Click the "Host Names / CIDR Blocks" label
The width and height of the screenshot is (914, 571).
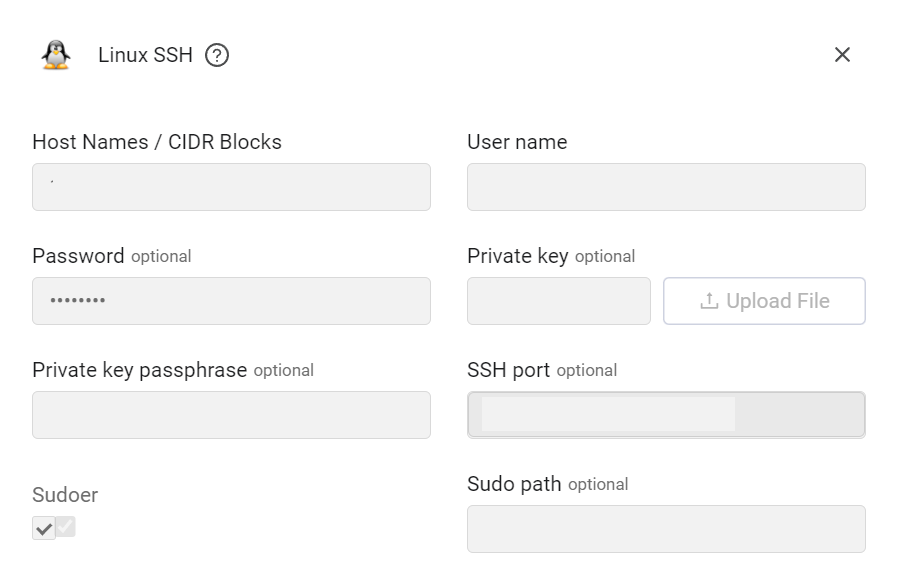click(x=157, y=142)
